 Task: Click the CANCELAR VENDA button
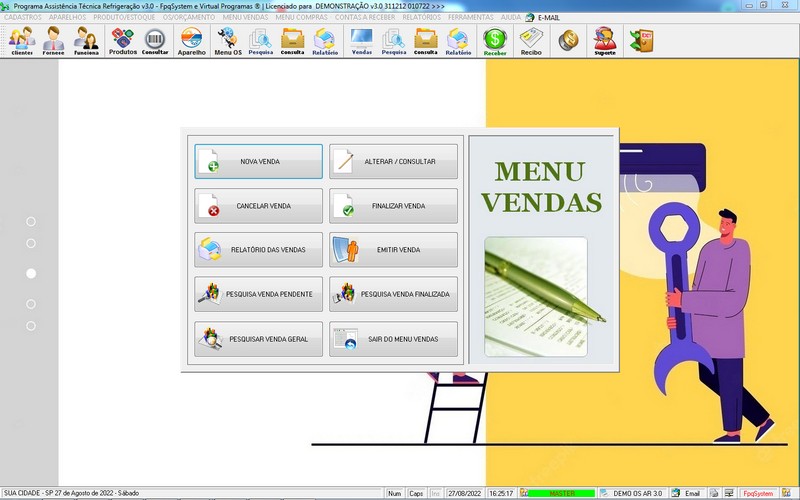[x=258, y=206]
